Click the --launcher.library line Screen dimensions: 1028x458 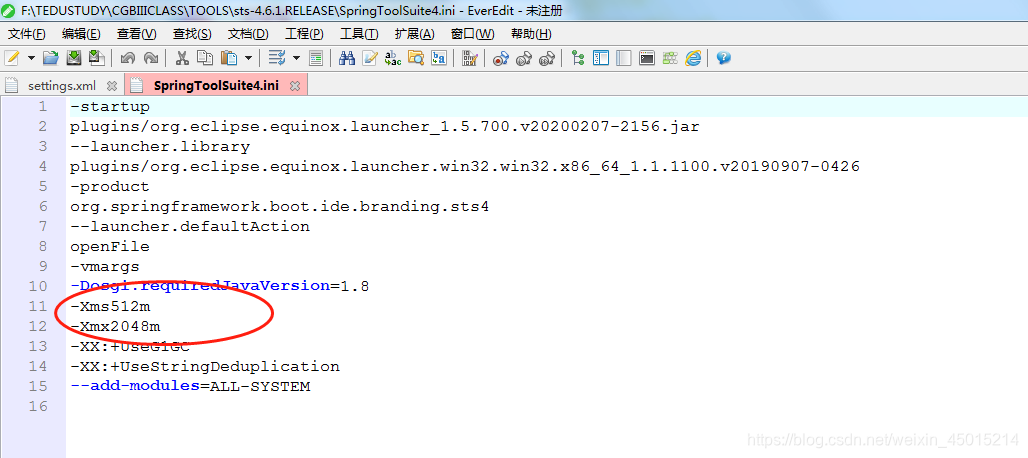pos(160,146)
